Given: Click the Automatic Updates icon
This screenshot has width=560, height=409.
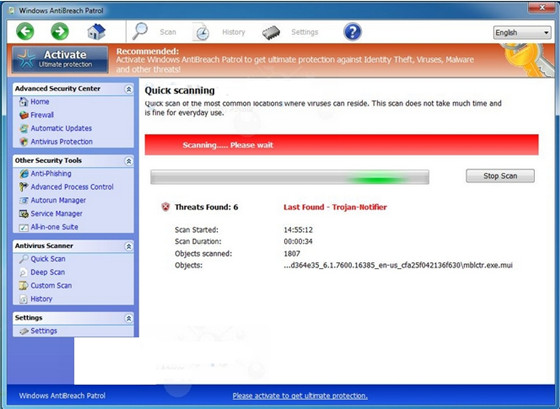Looking at the screenshot, I should (x=24, y=128).
